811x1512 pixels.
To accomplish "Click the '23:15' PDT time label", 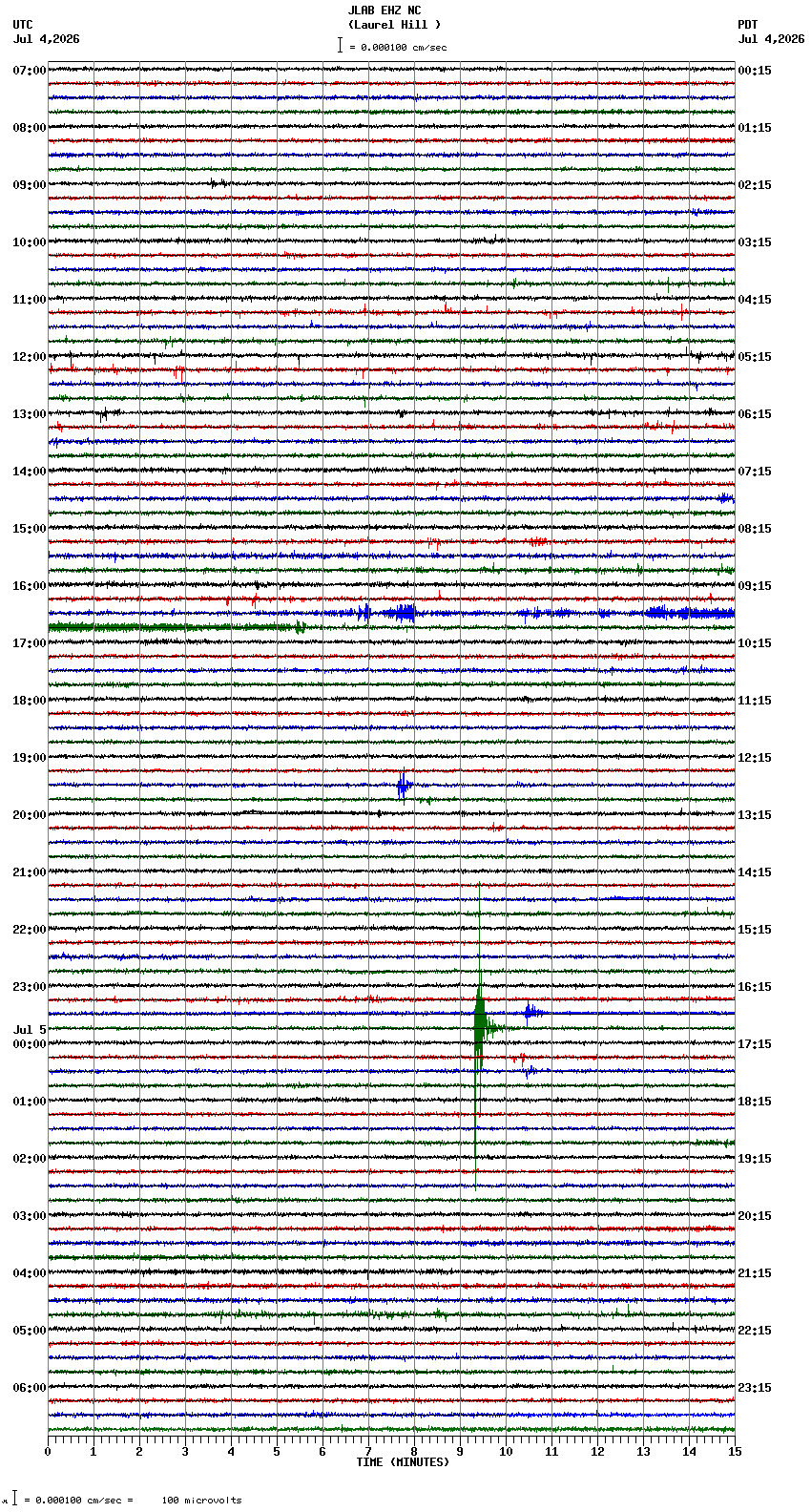I will (x=755, y=1388).
